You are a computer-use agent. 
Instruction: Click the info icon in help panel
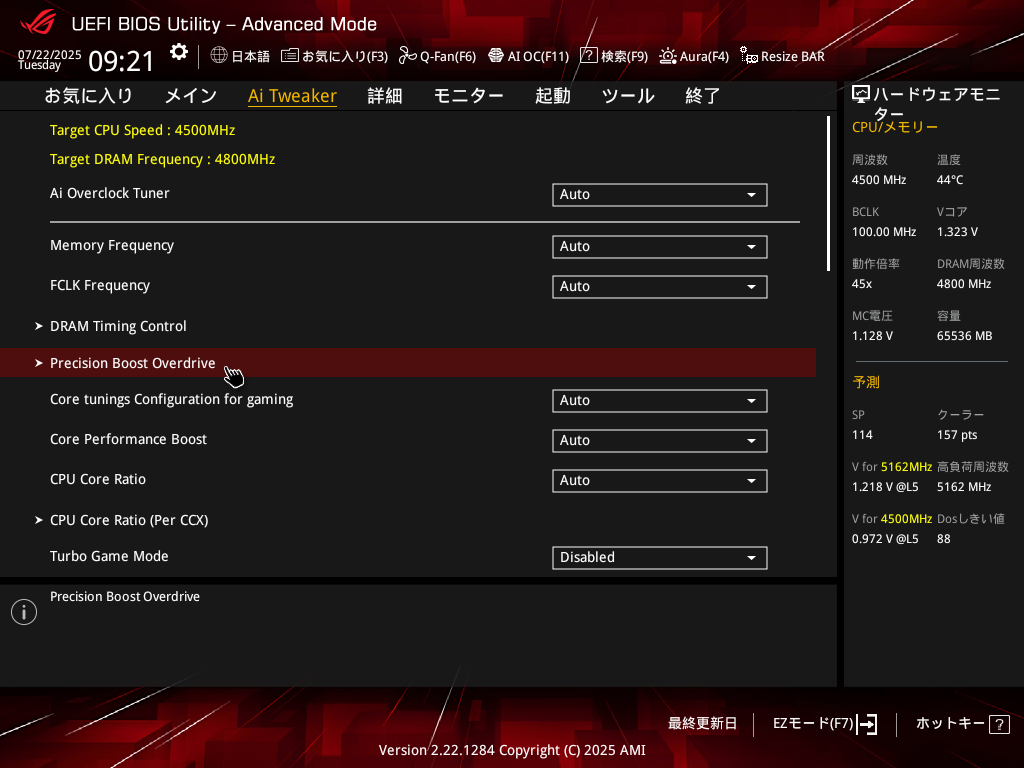[24, 612]
